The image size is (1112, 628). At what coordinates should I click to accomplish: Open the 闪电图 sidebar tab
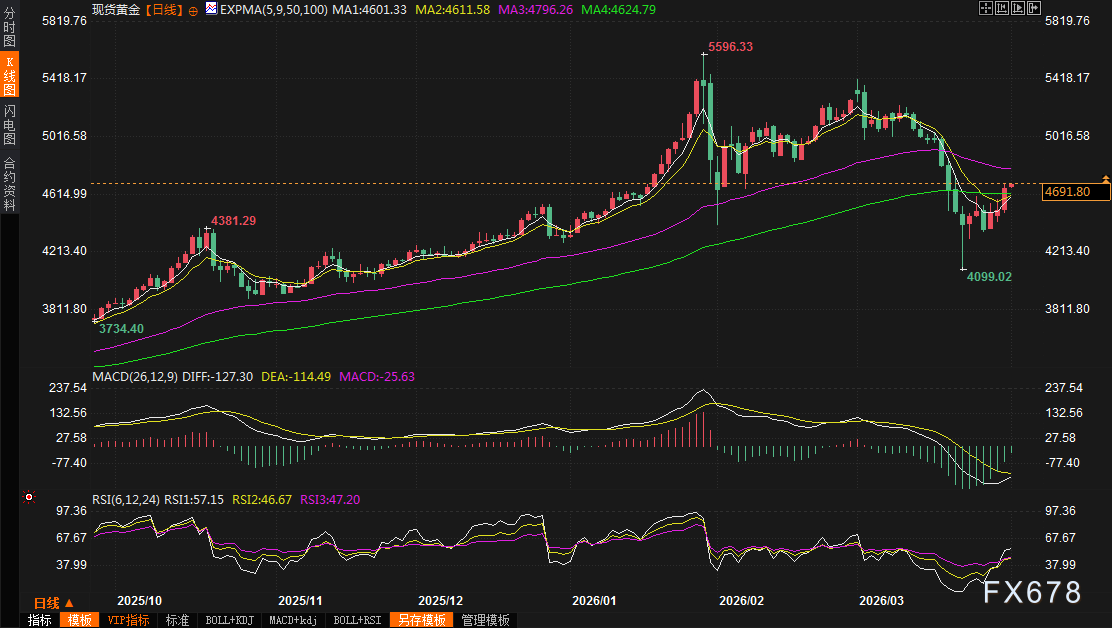(x=9, y=125)
